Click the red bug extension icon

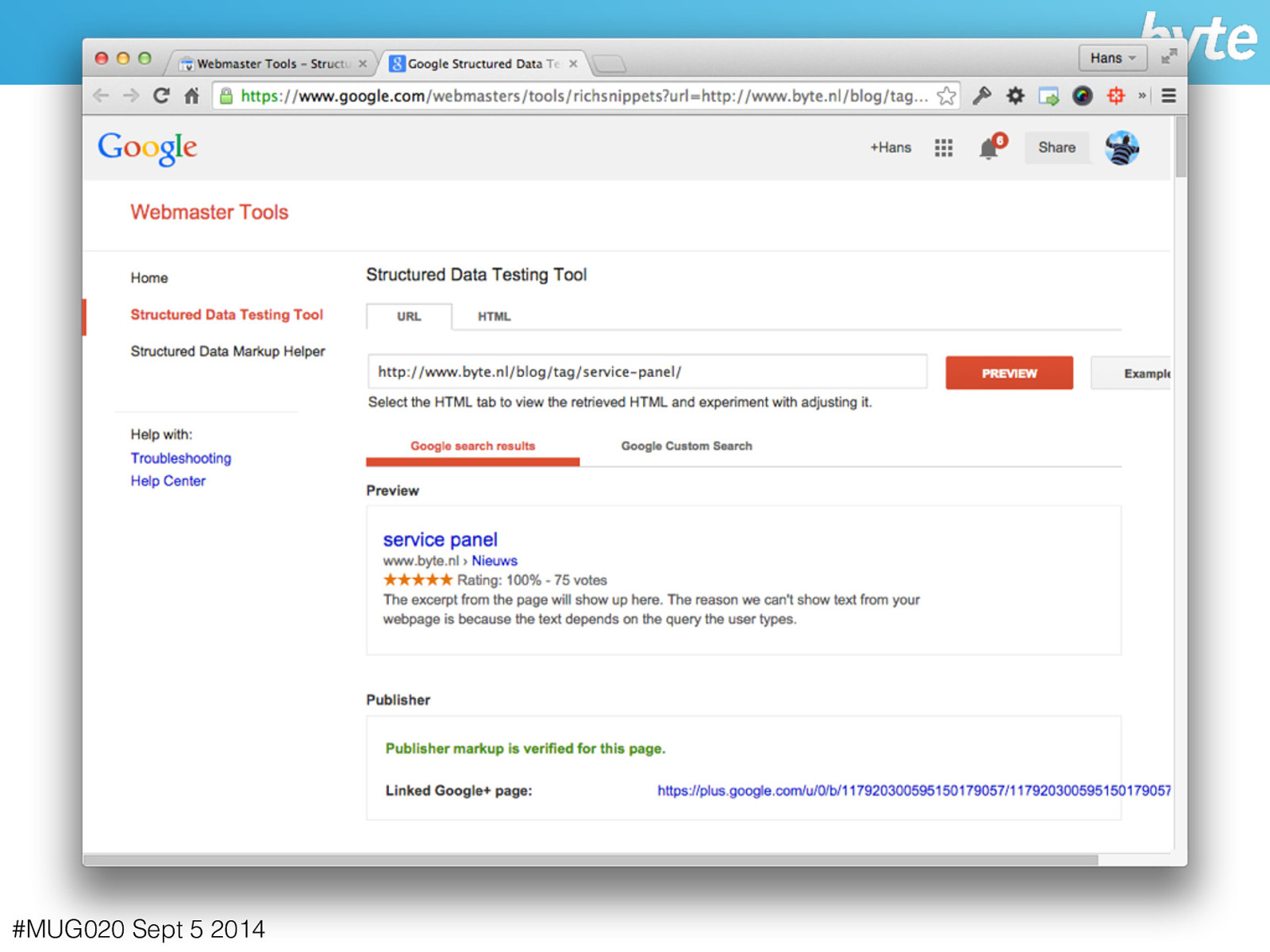1116,96
